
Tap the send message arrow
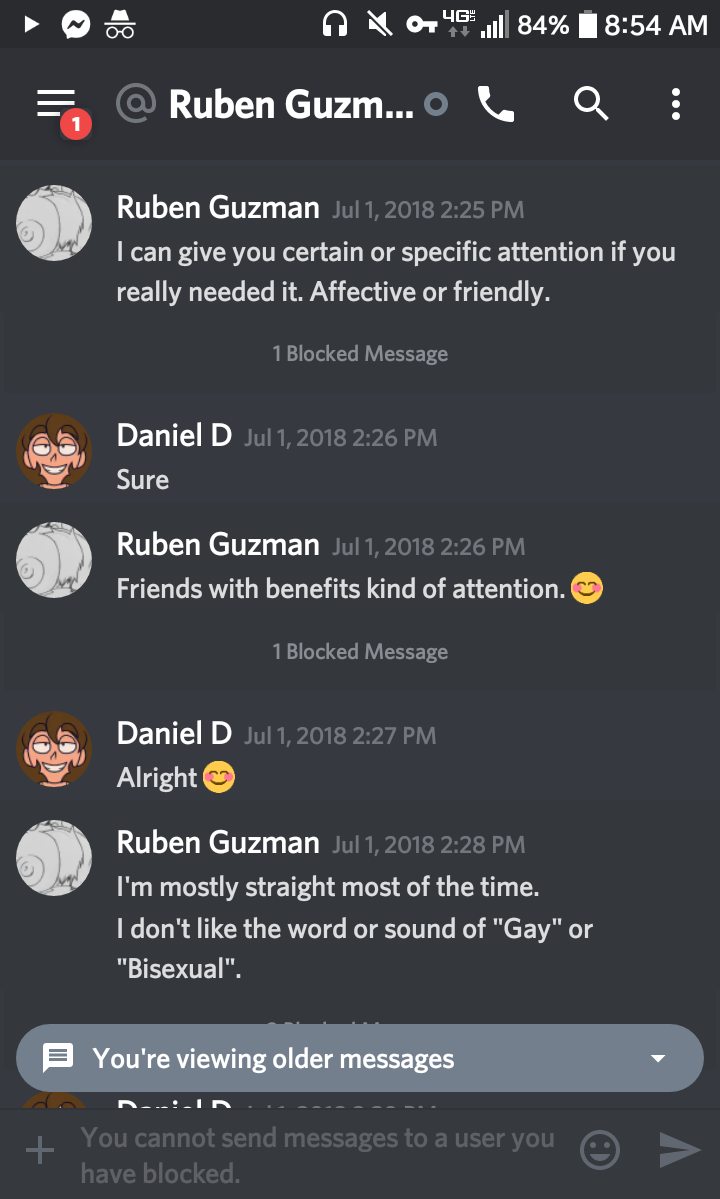680,1151
